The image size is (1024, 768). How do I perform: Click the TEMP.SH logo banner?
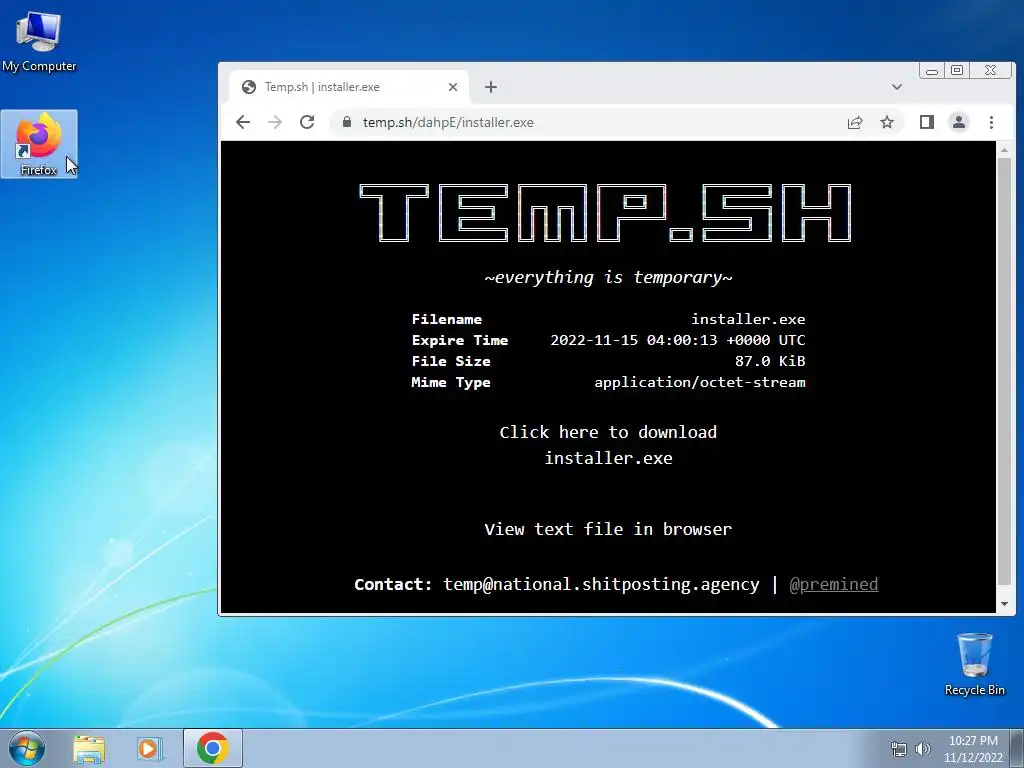coord(605,213)
